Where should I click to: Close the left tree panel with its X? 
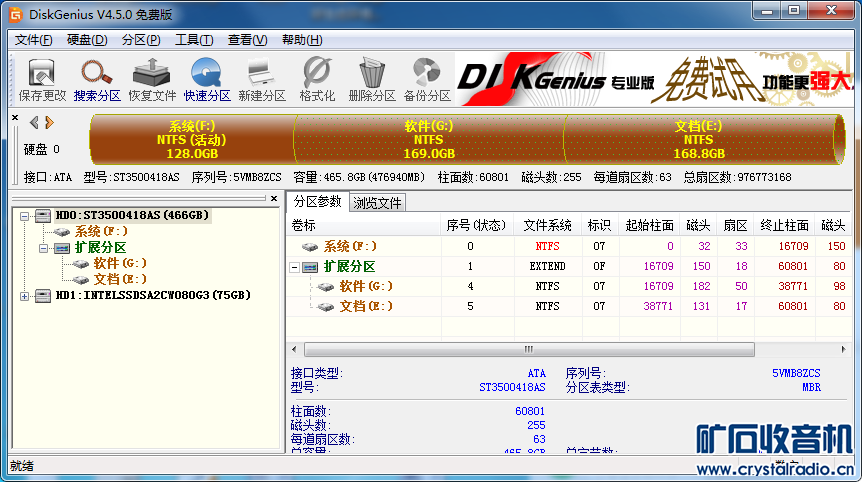point(274,198)
